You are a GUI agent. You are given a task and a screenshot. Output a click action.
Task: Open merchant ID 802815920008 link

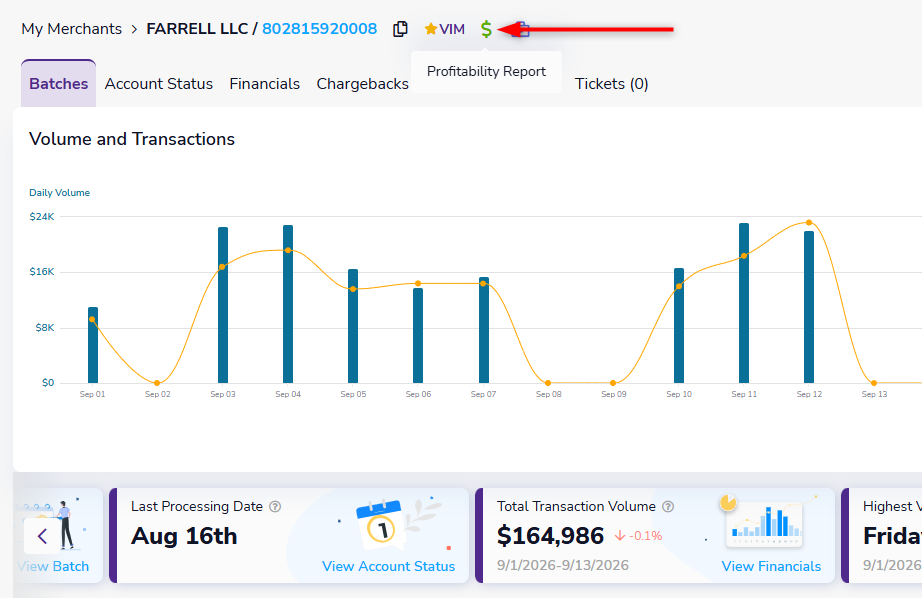click(319, 29)
